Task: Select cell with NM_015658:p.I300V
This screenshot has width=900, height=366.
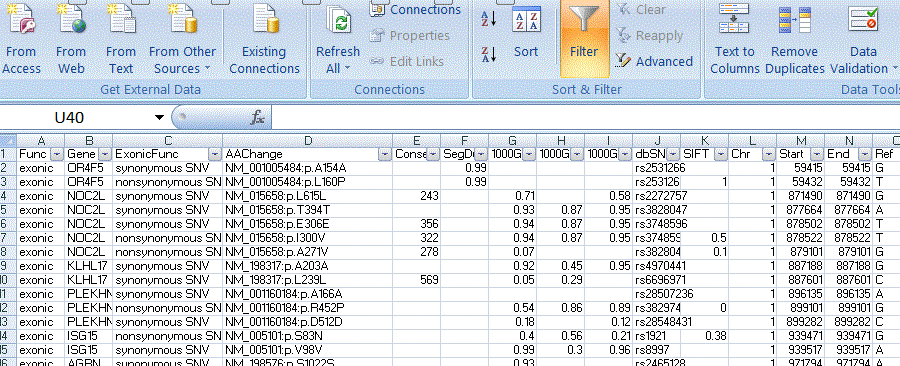Action: coord(308,237)
